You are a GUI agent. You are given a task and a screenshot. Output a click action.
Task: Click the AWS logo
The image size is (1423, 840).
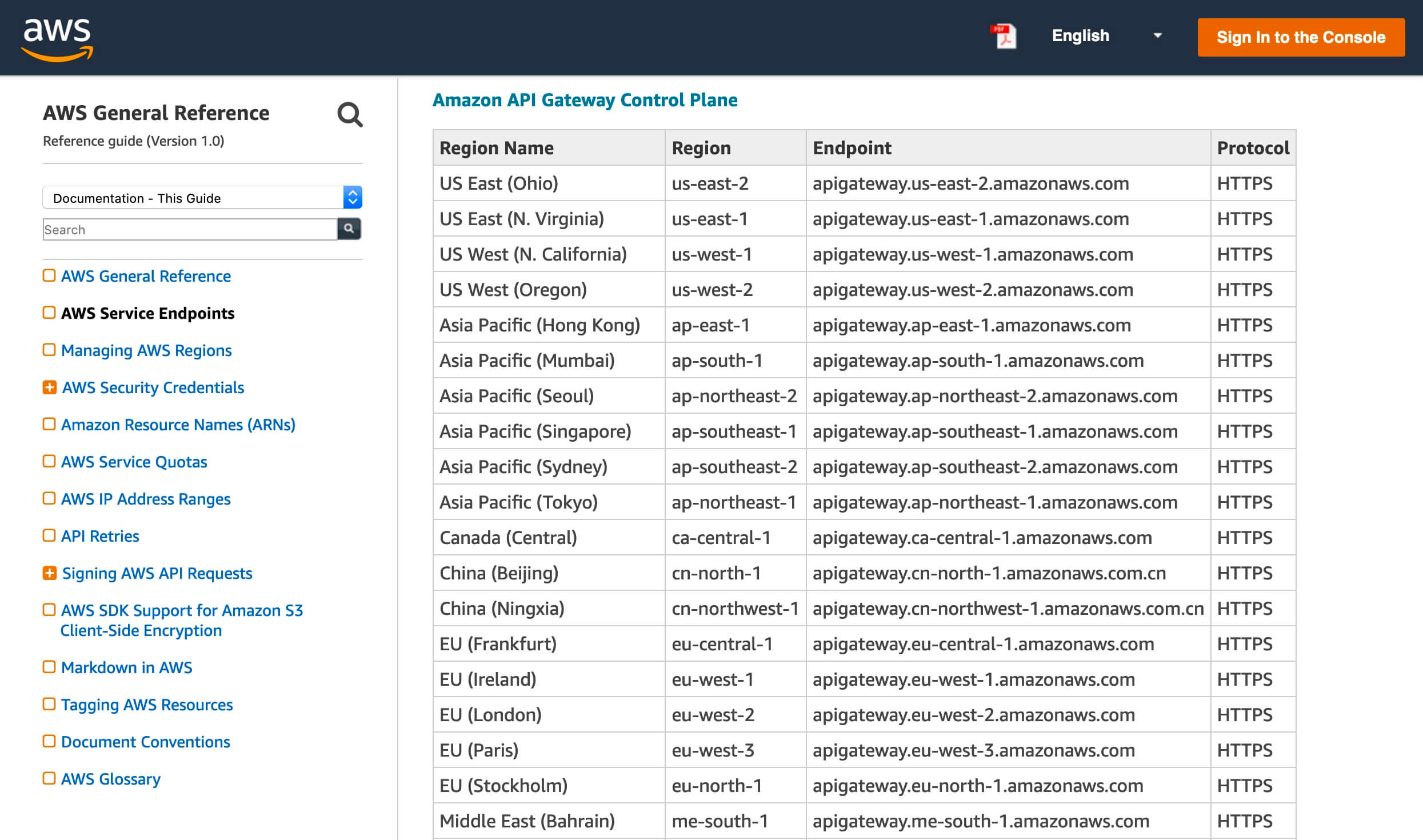click(57, 39)
